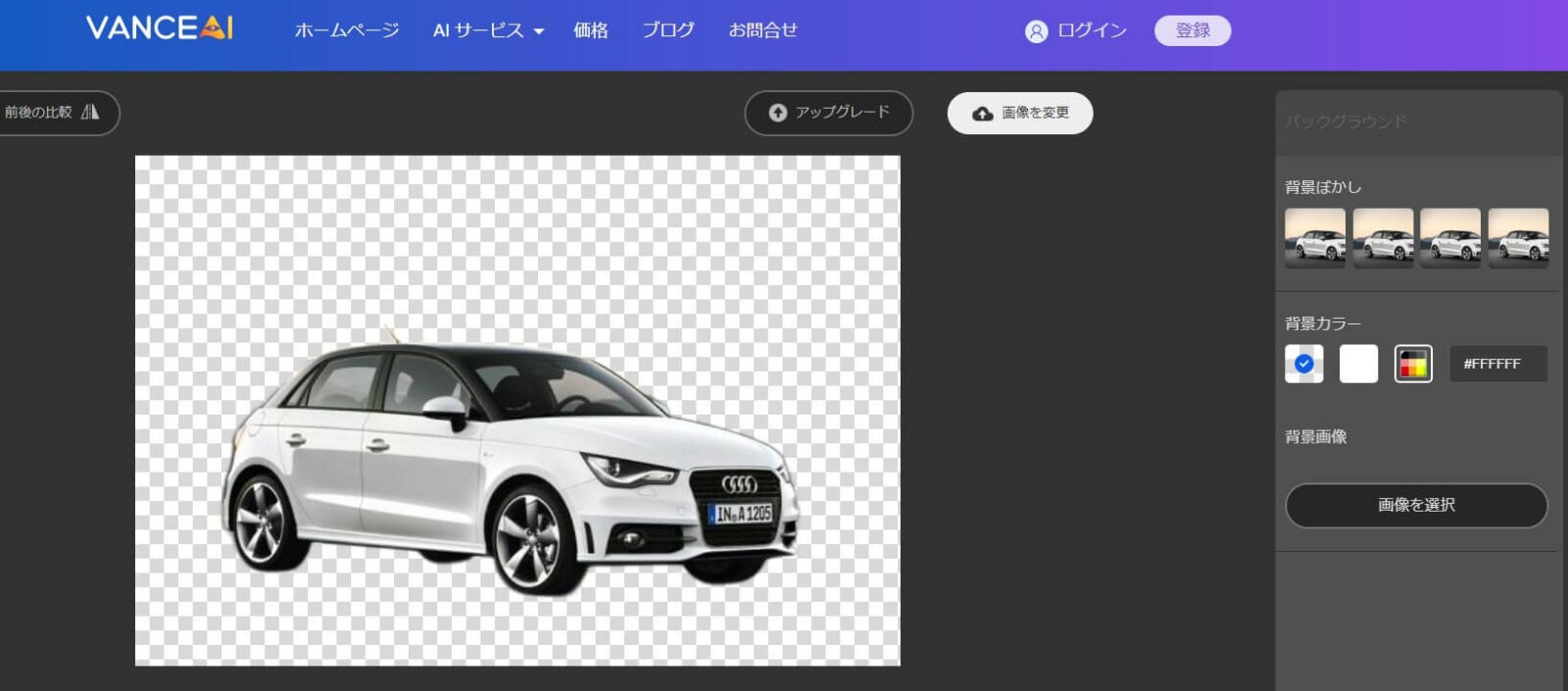
Task: Click the before/after compare mirror icon
Action: point(90,112)
